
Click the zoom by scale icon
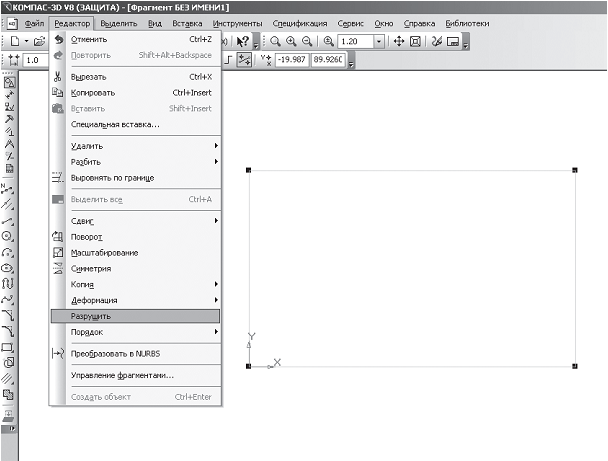[x=328, y=41]
